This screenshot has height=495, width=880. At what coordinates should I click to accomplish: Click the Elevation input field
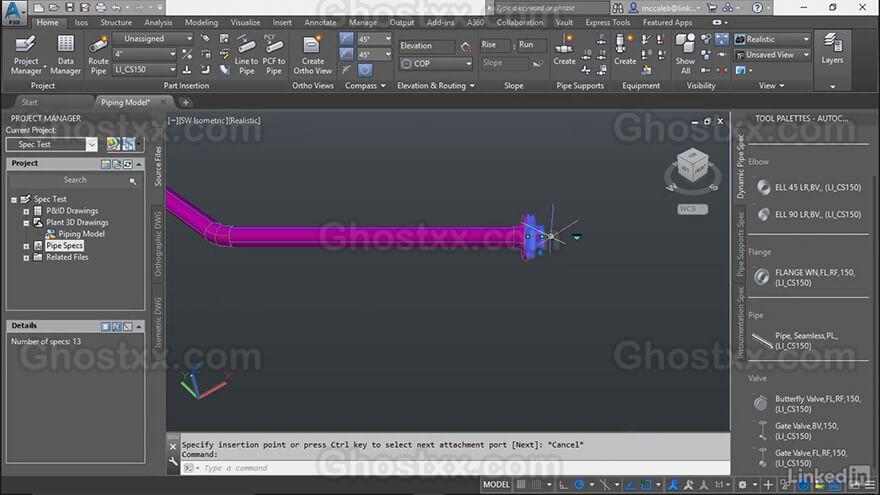pos(427,46)
